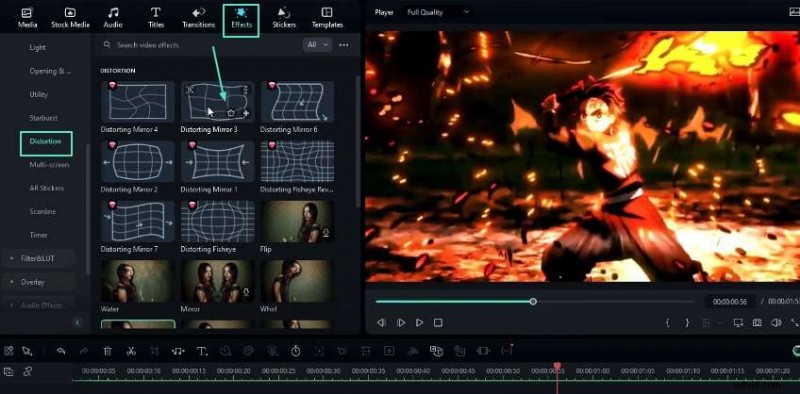Delete selected clip with trash icon

click(108, 351)
